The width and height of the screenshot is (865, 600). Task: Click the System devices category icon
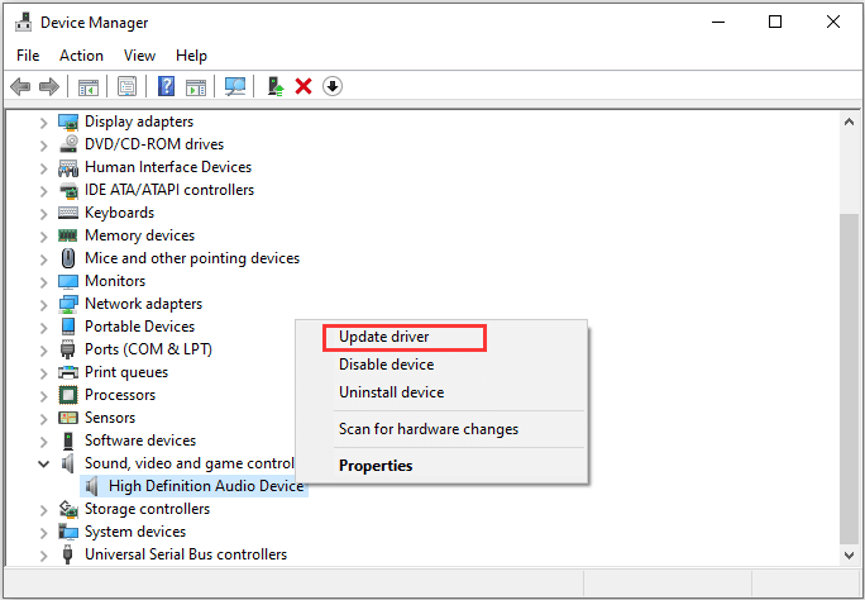pos(68,532)
